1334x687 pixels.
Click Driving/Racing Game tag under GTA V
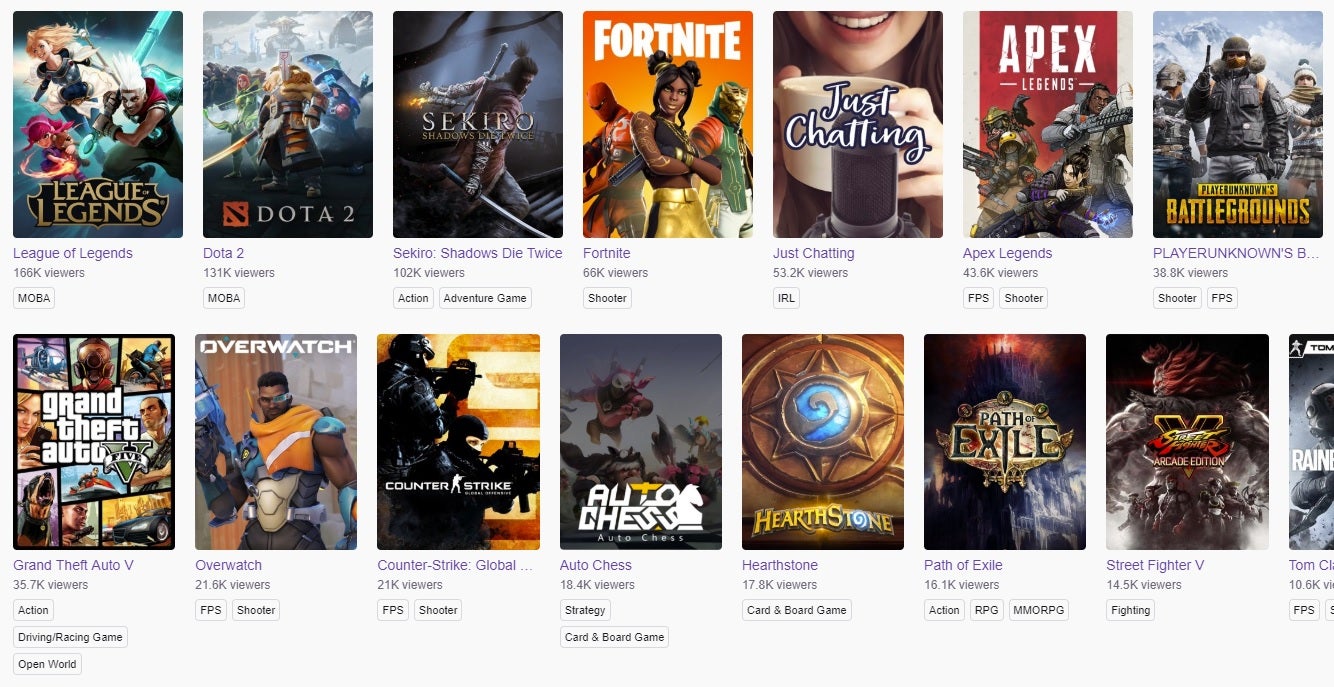tap(70, 637)
